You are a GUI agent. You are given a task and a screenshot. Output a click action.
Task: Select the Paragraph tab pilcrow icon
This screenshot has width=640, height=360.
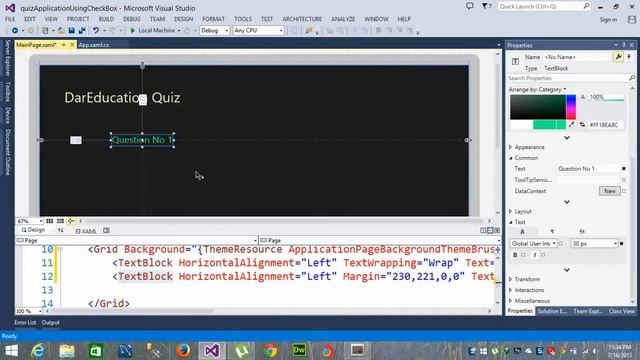[x=552, y=231]
